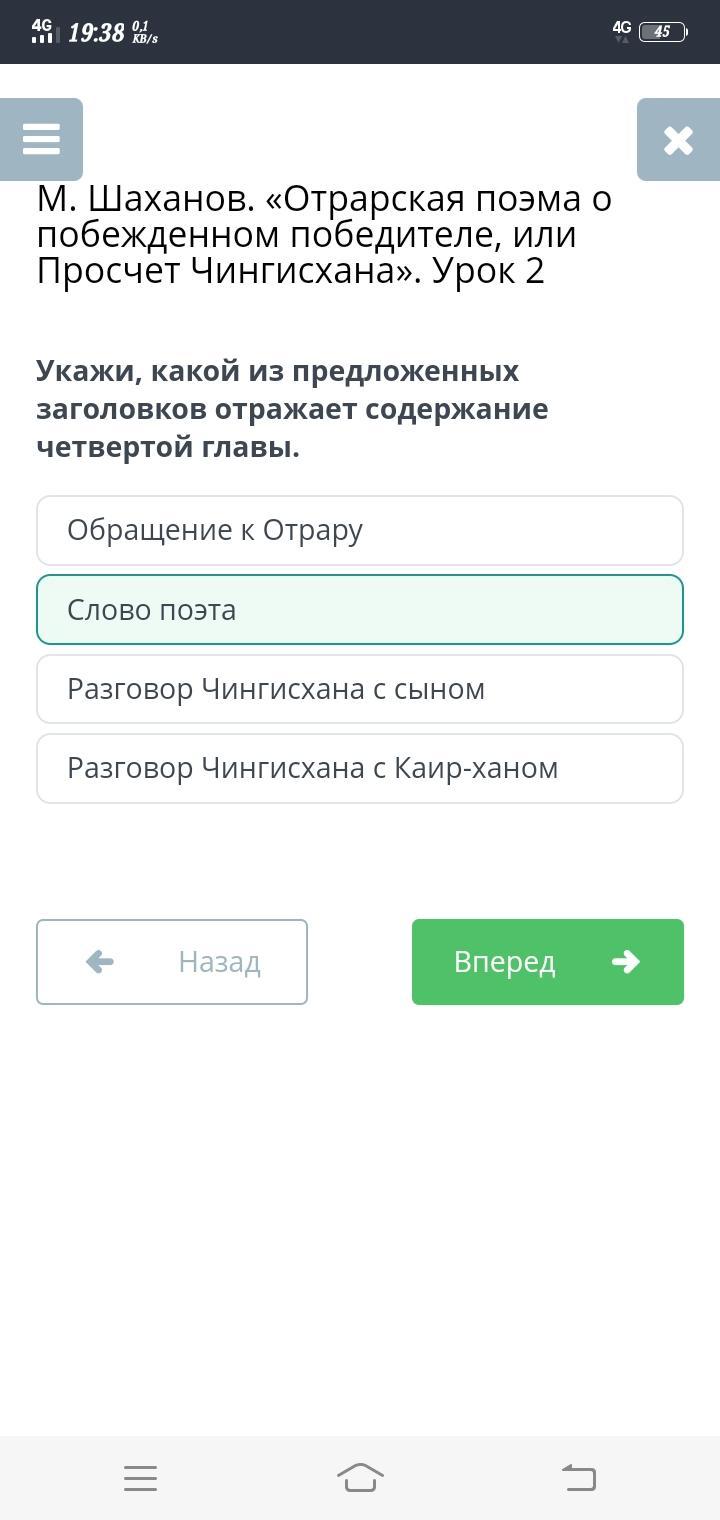Tap Android back navigation icon

click(x=579, y=1477)
